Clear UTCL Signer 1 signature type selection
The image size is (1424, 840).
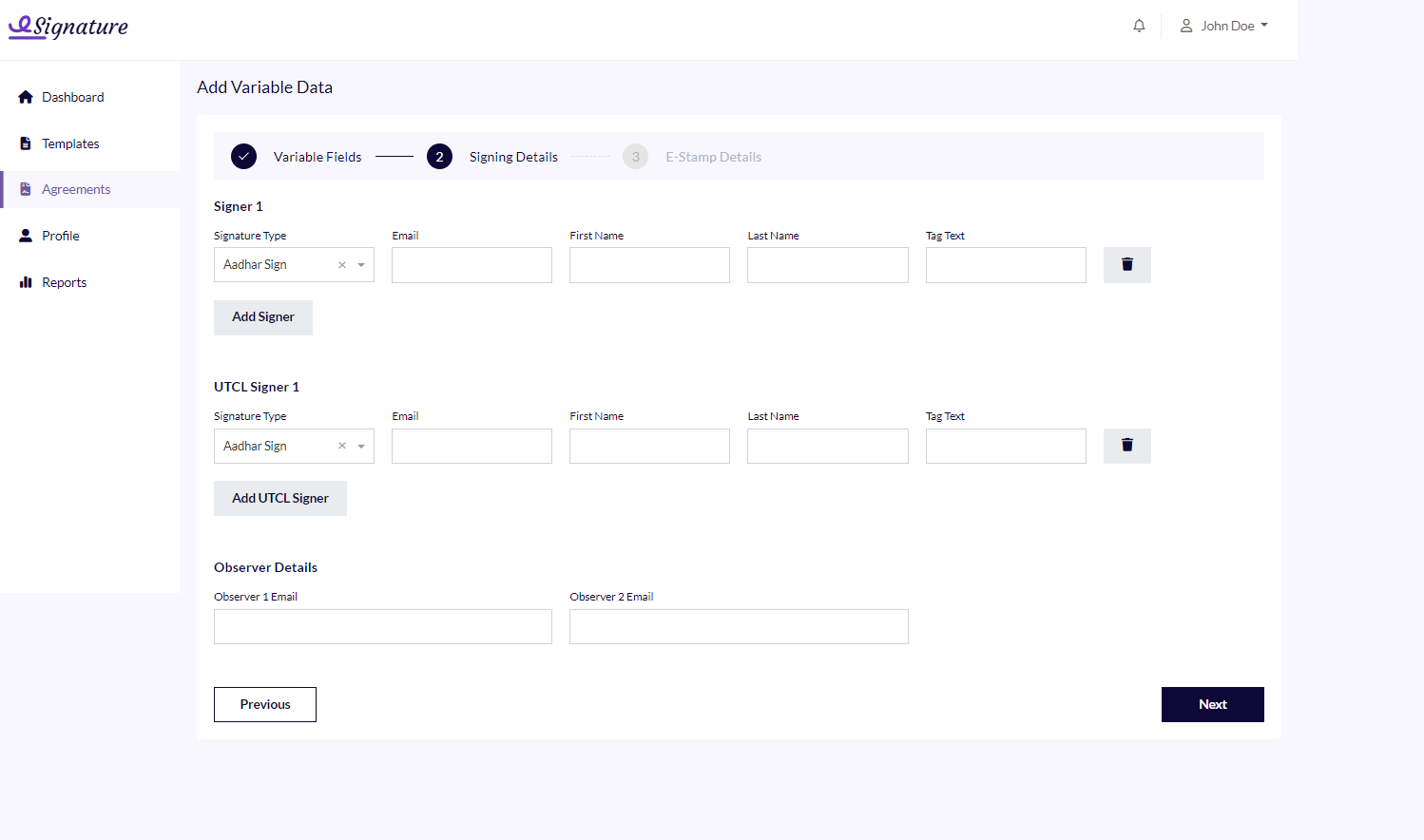342,446
